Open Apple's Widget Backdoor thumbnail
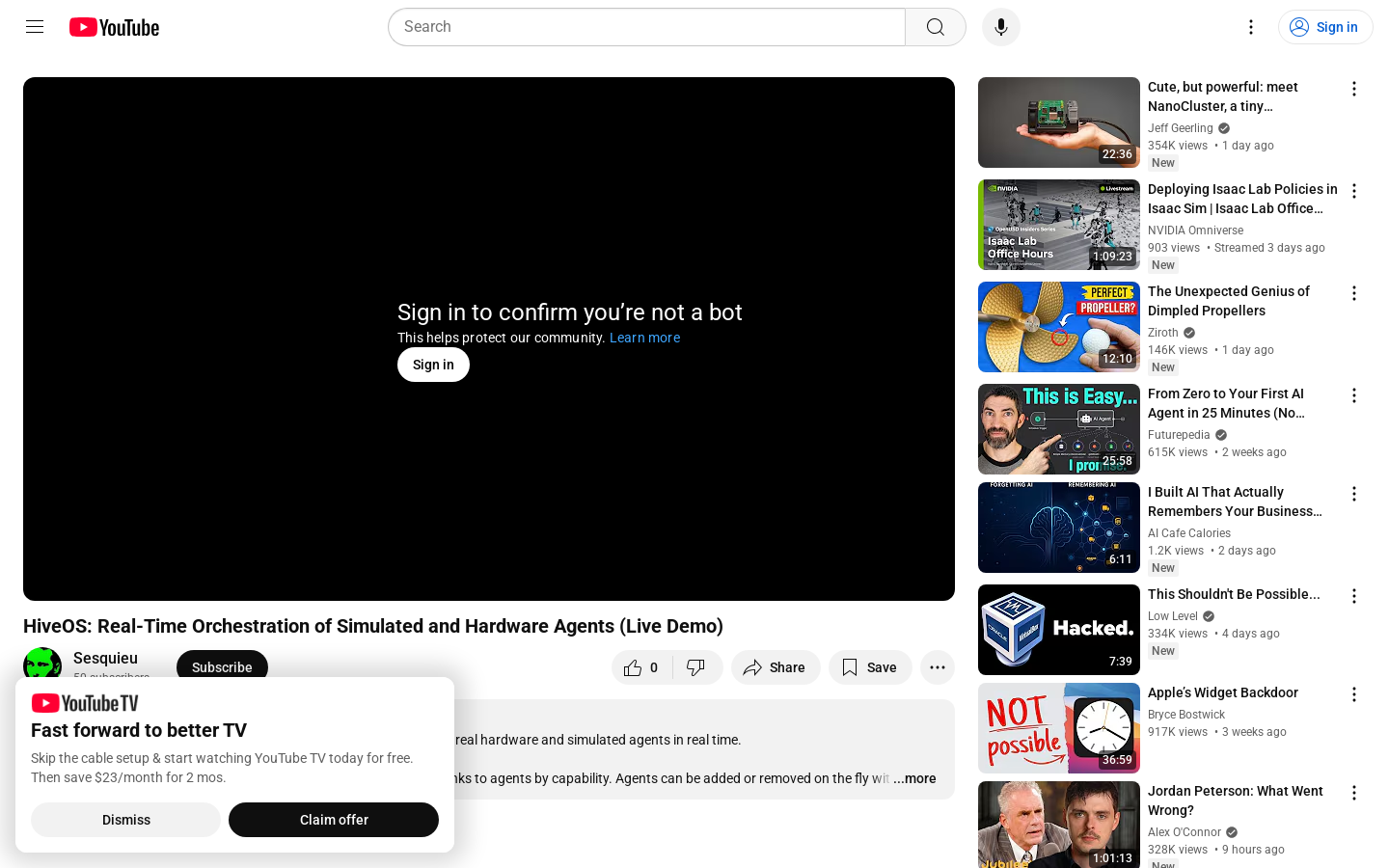Image resolution: width=1389 pixels, height=868 pixels. (x=1059, y=728)
